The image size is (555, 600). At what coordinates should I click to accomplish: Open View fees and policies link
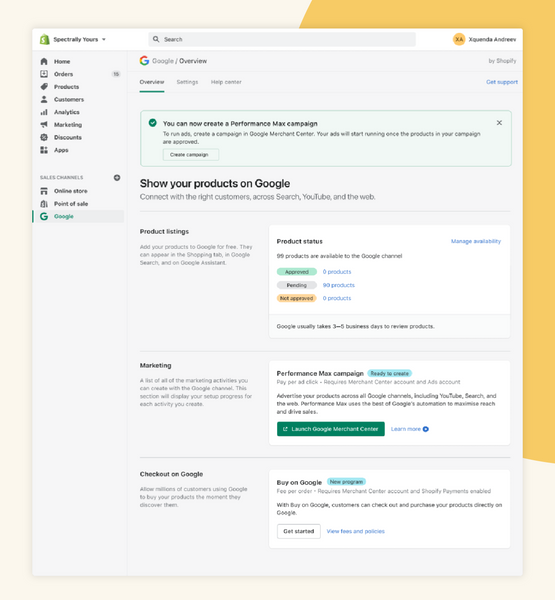click(356, 531)
